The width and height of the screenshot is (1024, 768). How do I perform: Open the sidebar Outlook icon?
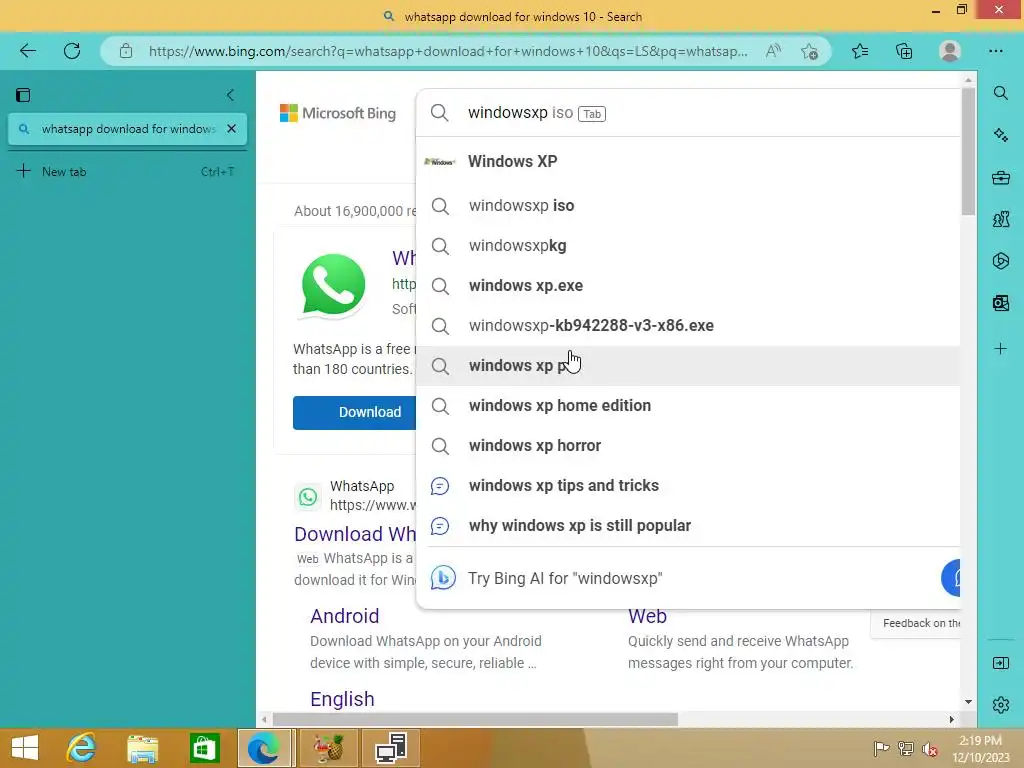(1000, 302)
